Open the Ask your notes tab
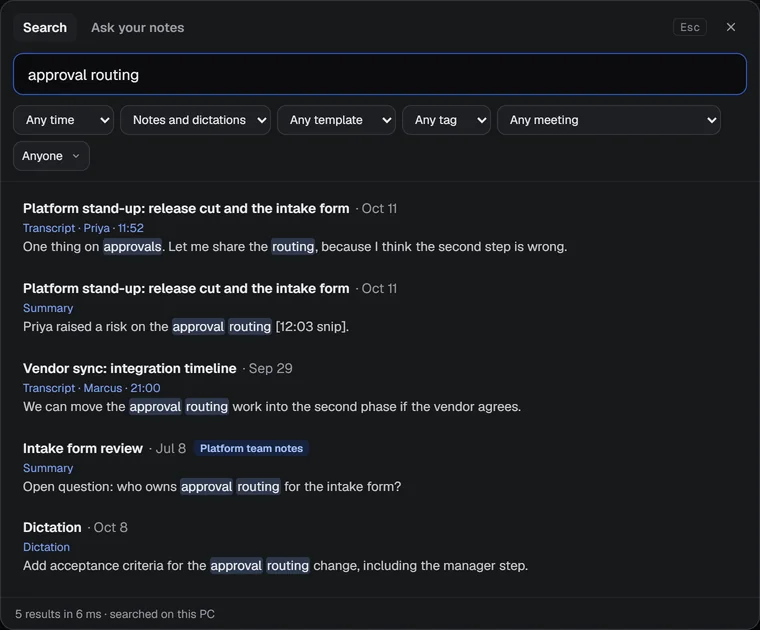The height and width of the screenshot is (630, 760). (137, 28)
